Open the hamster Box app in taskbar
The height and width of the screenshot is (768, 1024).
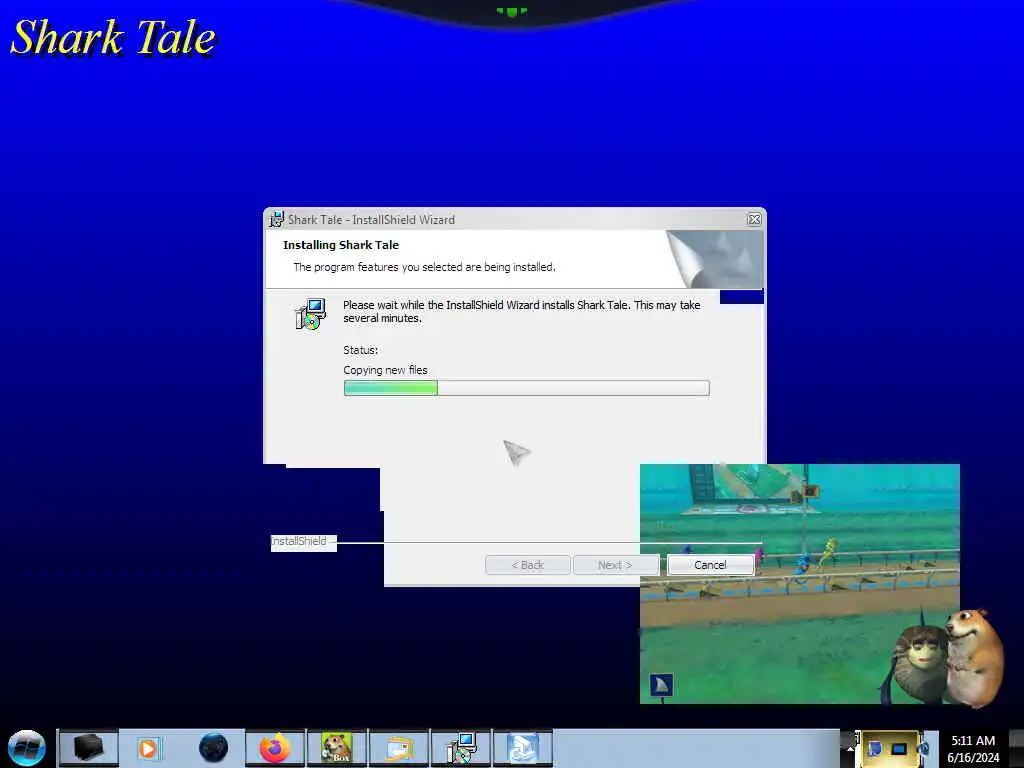point(337,748)
